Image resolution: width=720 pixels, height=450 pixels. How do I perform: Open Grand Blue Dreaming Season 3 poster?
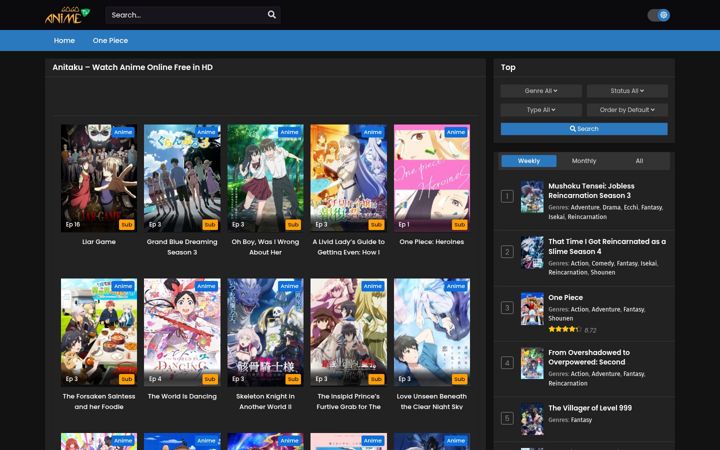pyautogui.click(x=182, y=178)
